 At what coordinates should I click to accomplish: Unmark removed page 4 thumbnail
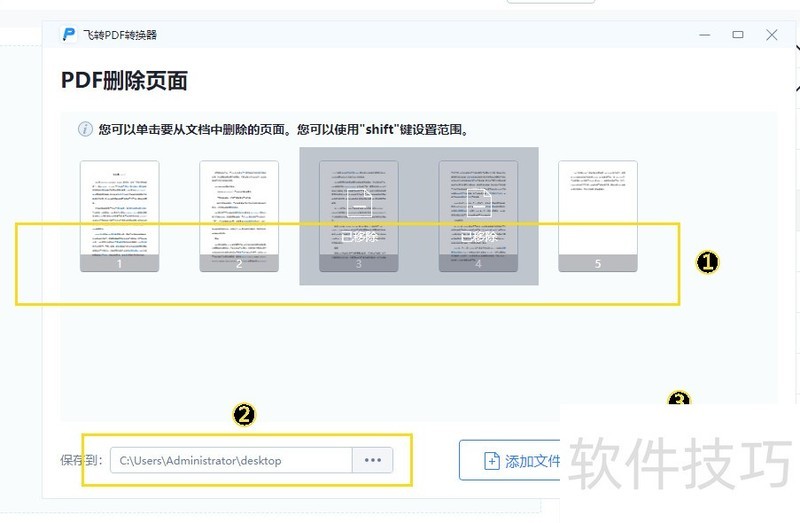point(478,216)
